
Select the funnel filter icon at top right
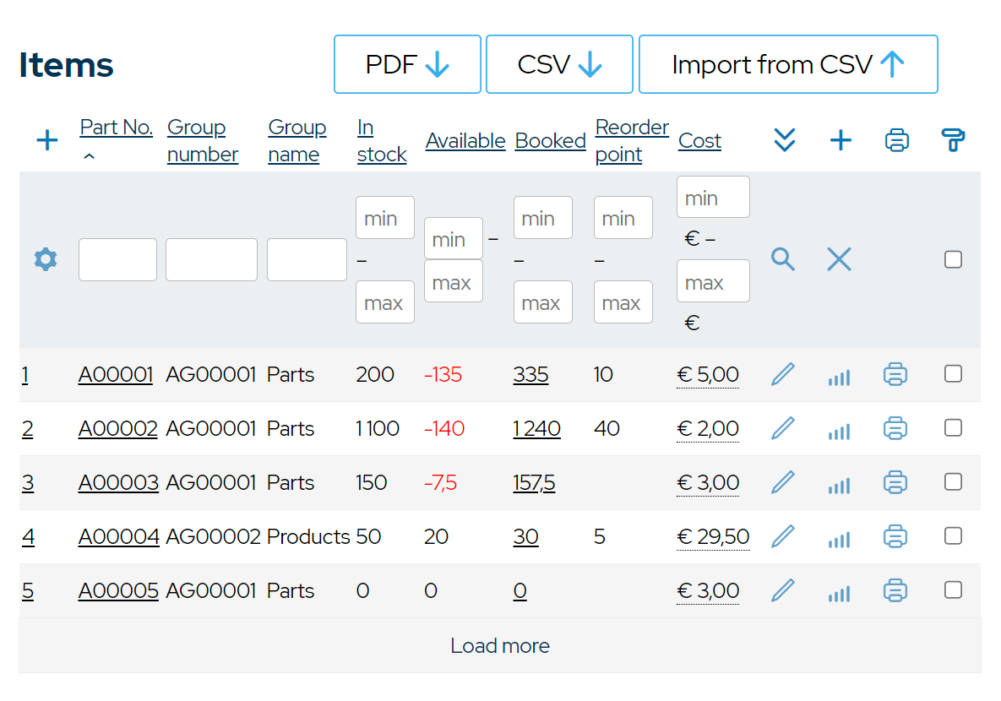coord(952,140)
